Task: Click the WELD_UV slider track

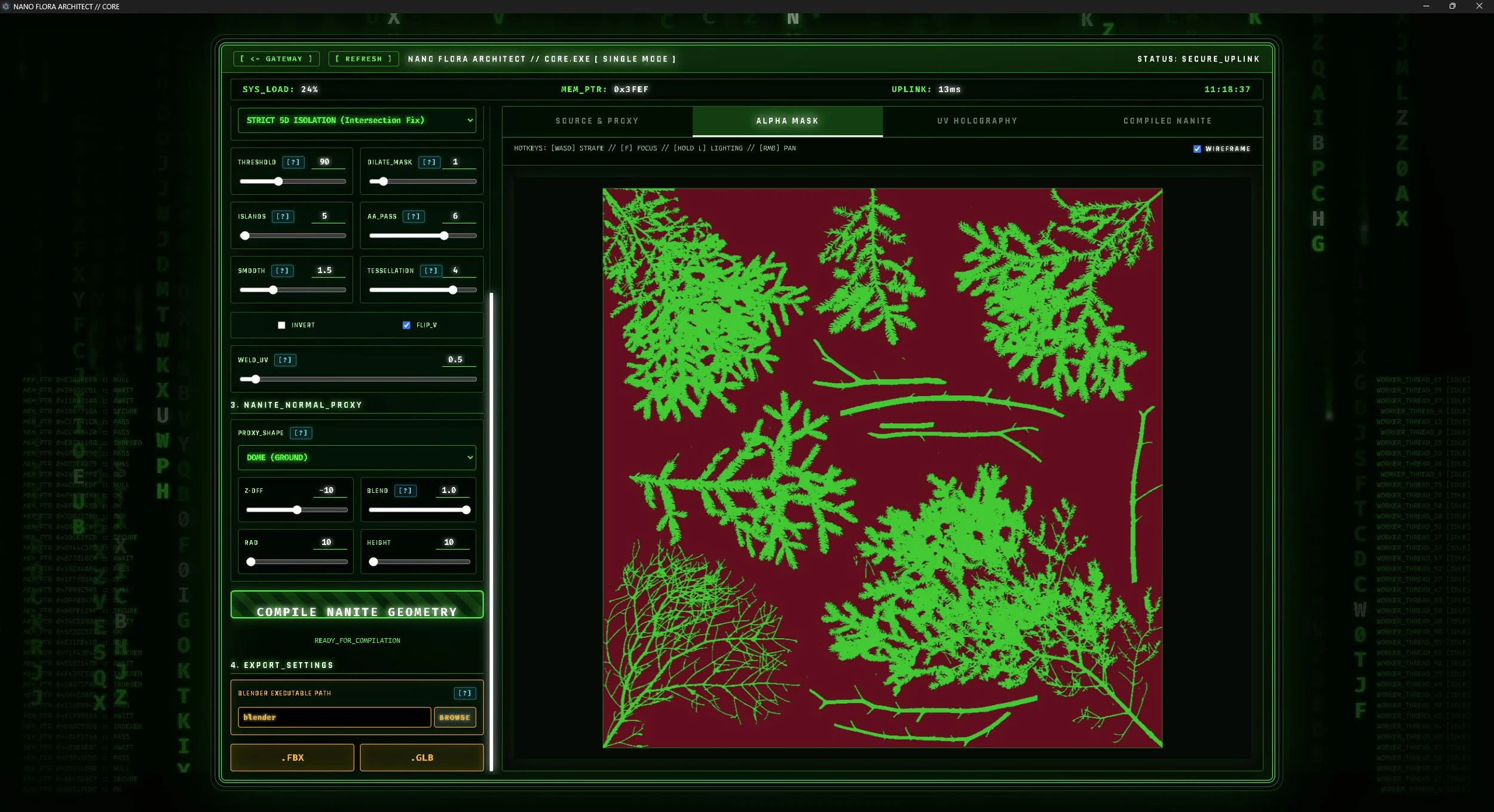Action: [x=359, y=379]
